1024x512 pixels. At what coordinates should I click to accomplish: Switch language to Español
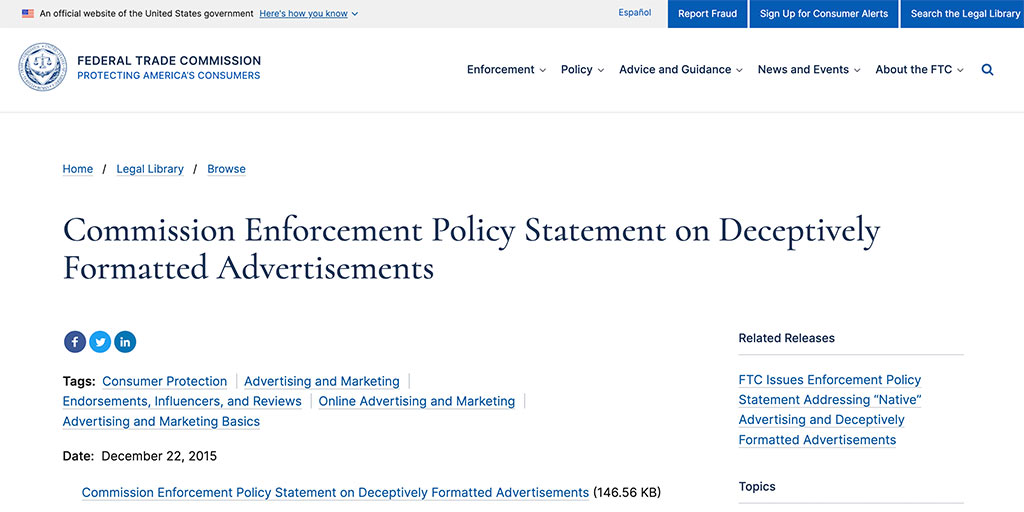tap(635, 12)
